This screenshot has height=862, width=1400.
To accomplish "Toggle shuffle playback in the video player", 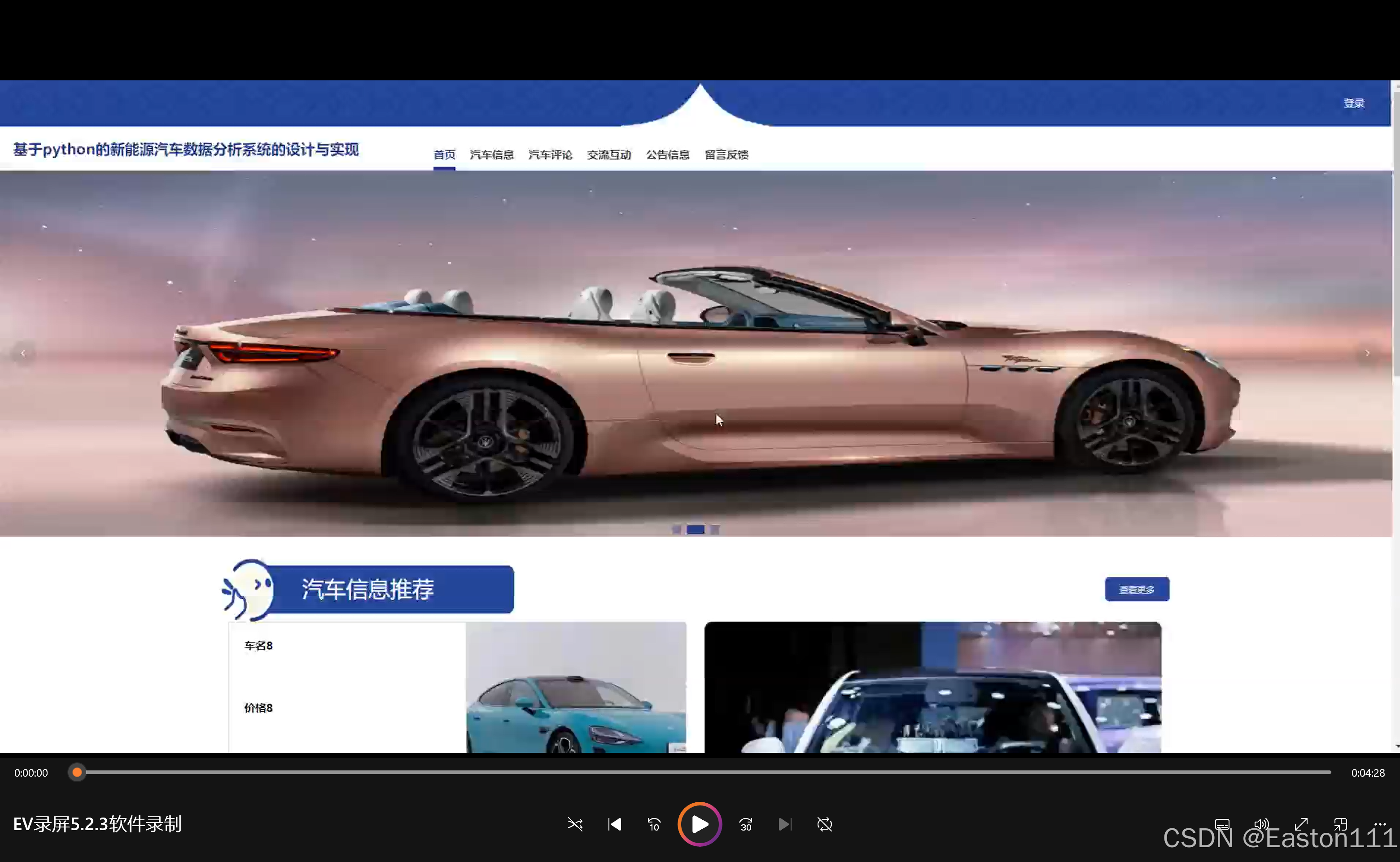I will (574, 824).
